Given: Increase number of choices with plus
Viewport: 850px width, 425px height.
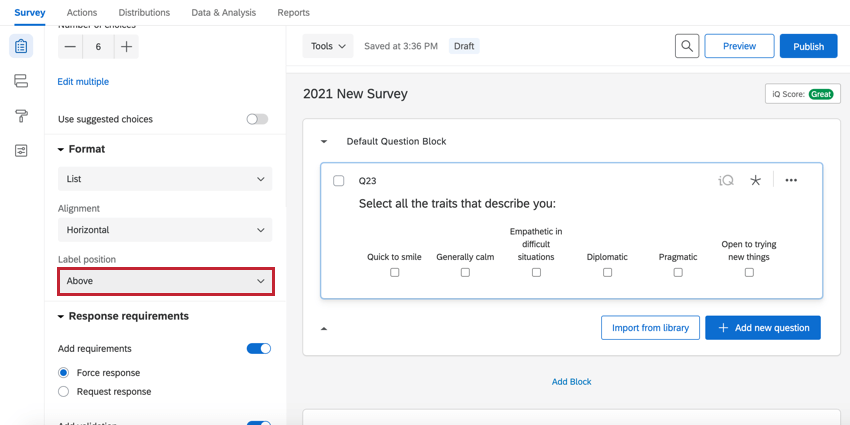Looking at the screenshot, I should coord(127,47).
